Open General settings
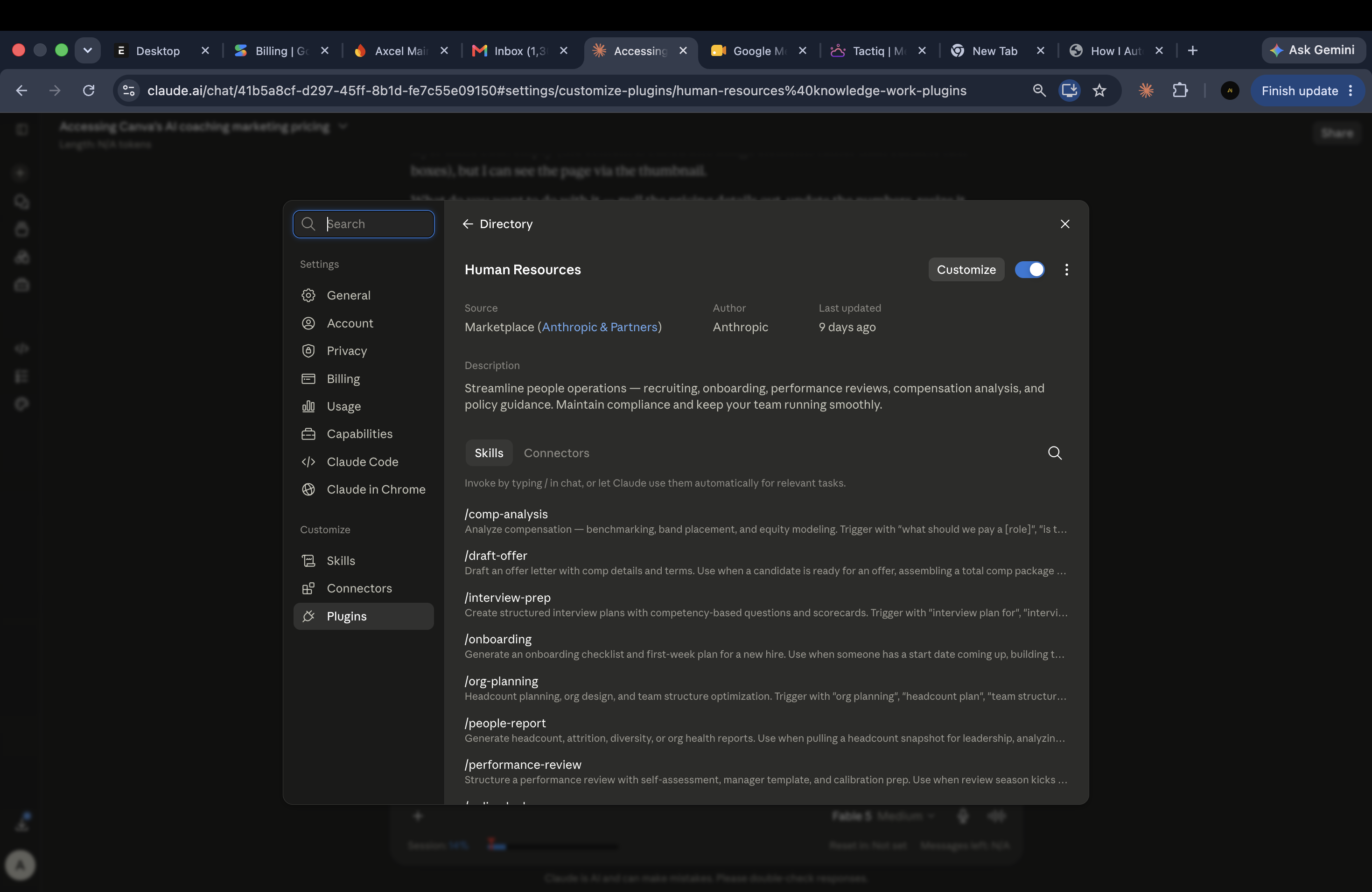The height and width of the screenshot is (892, 1372). click(363, 295)
